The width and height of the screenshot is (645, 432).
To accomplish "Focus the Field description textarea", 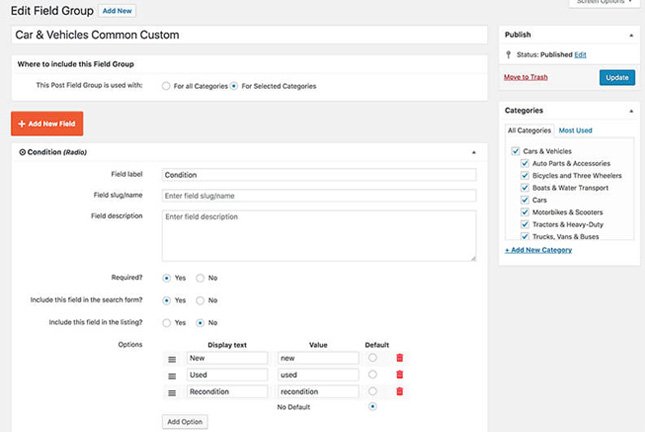I will click(x=319, y=236).
